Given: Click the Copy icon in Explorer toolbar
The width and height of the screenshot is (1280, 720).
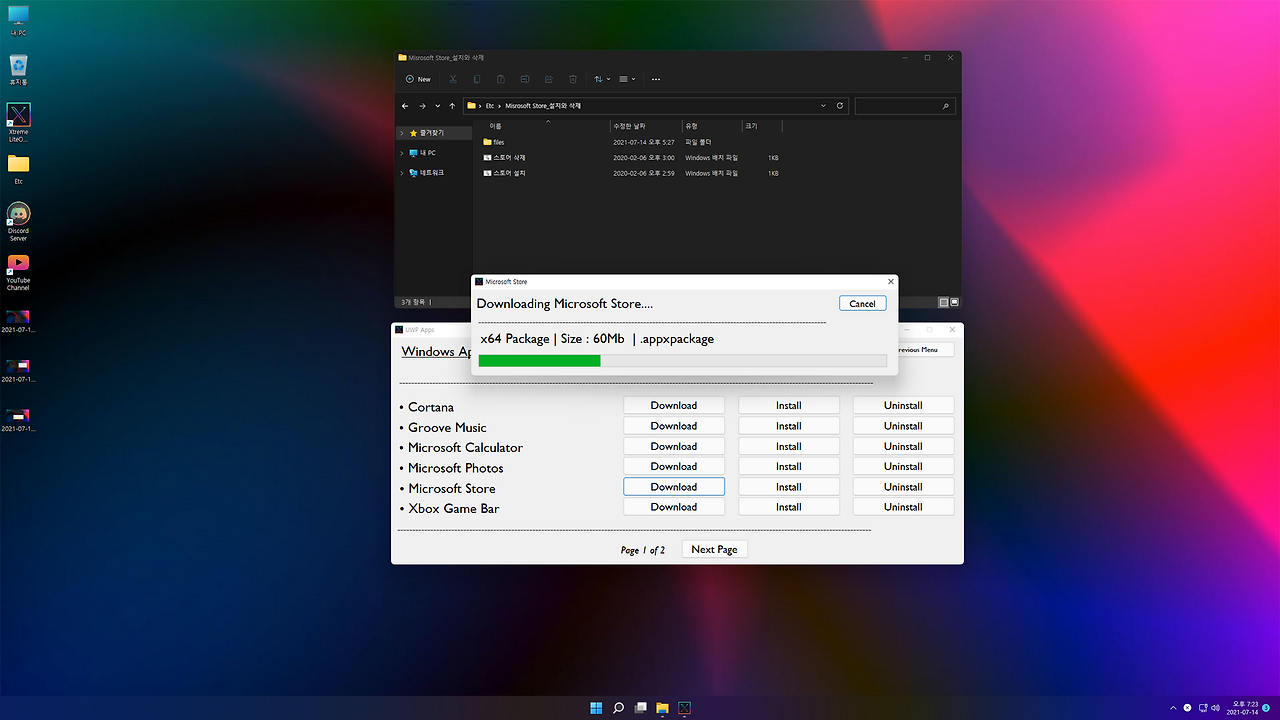Looking at the screenshot, I should 477,79.
